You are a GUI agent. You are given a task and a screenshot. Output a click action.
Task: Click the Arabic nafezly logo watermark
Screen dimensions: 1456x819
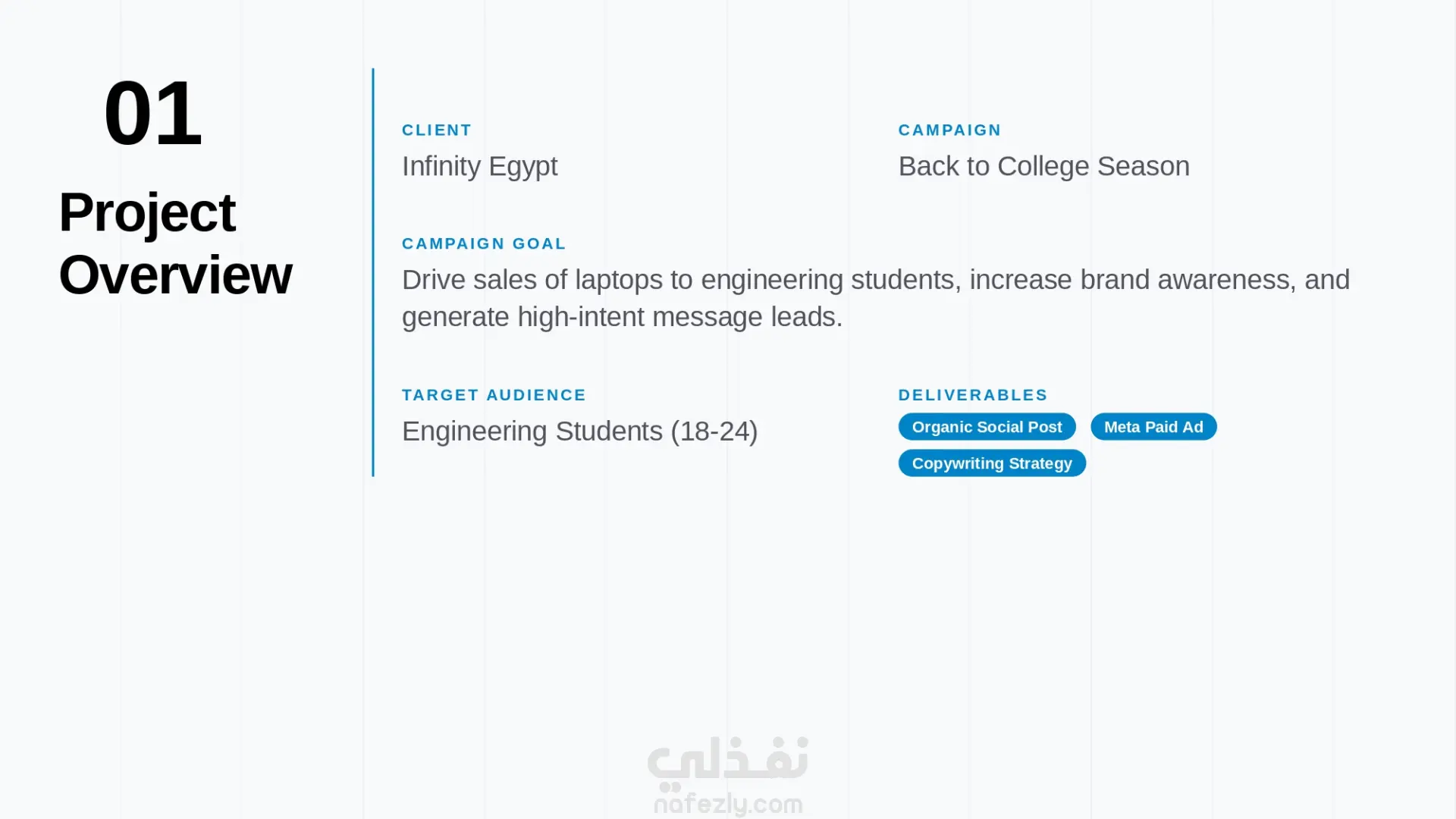tap(728, 759)
